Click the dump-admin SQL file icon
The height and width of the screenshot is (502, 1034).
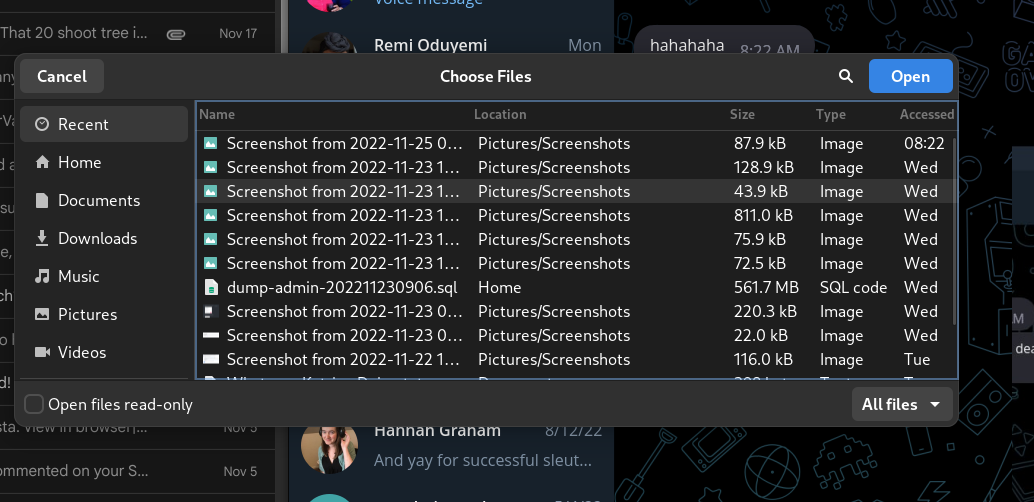coord(210,287)
